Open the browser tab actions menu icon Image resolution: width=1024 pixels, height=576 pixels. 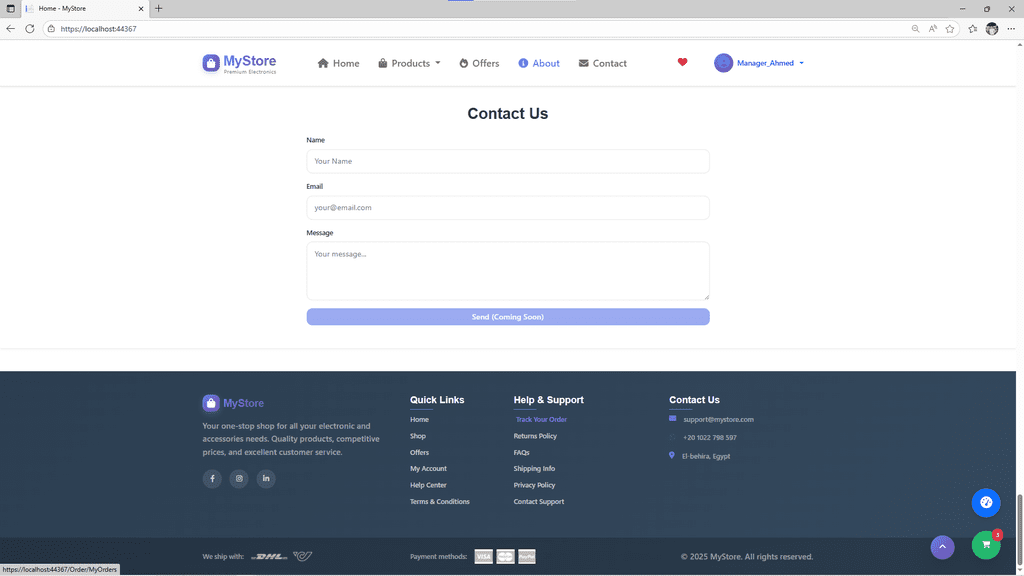(10, 8)
